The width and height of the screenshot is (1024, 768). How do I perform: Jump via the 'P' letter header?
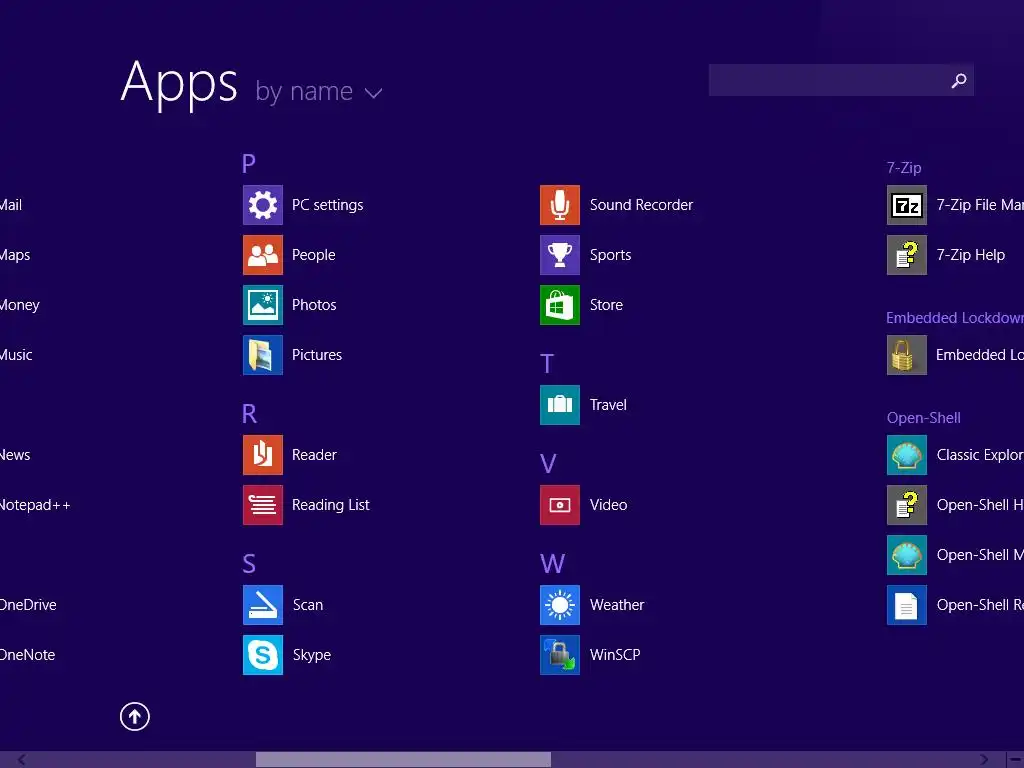pos(248,163)
